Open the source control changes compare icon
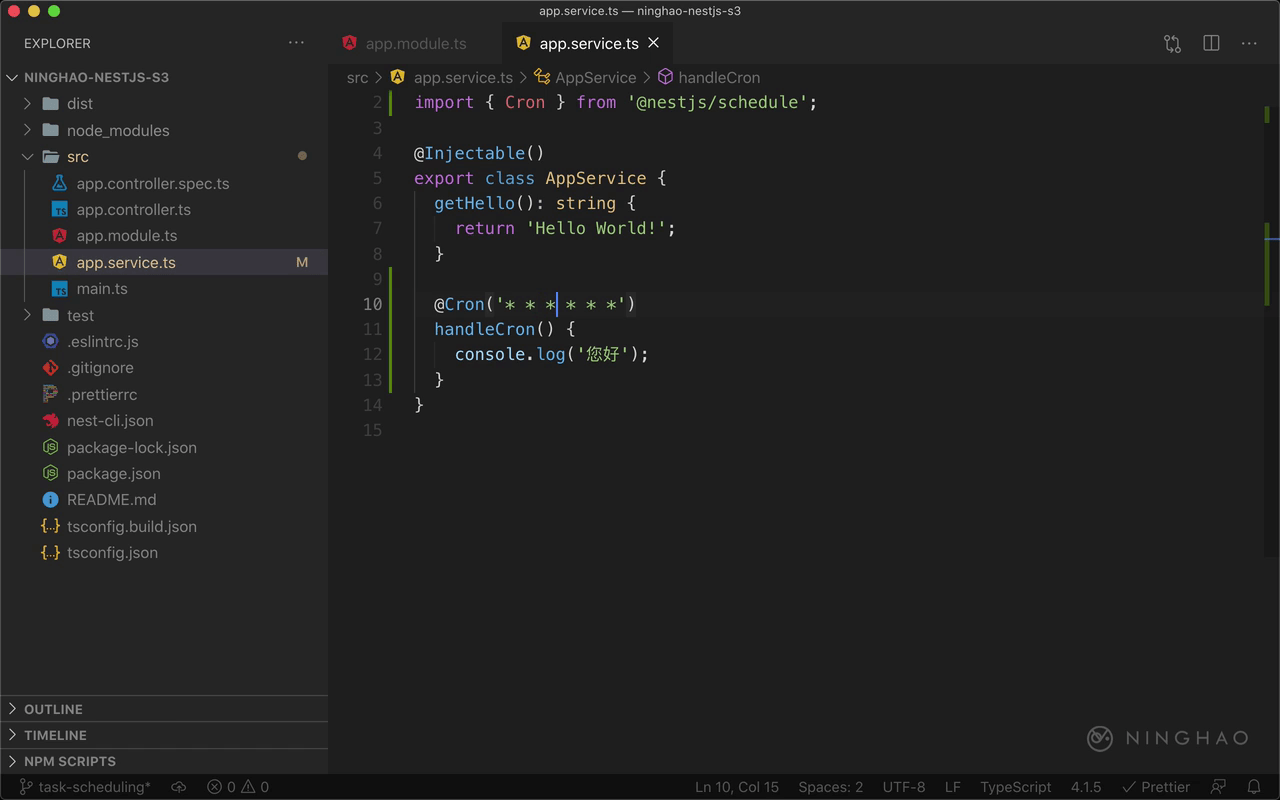1280x800 pixels. pos(1172,44)
